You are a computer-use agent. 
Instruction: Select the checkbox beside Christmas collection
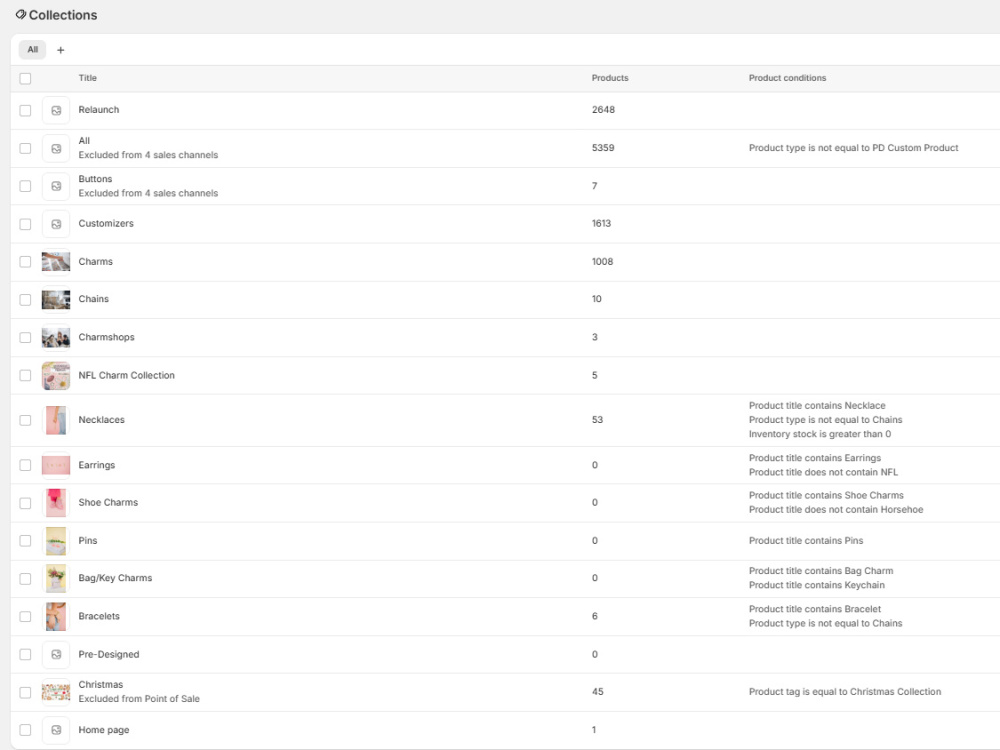(26, 692)
